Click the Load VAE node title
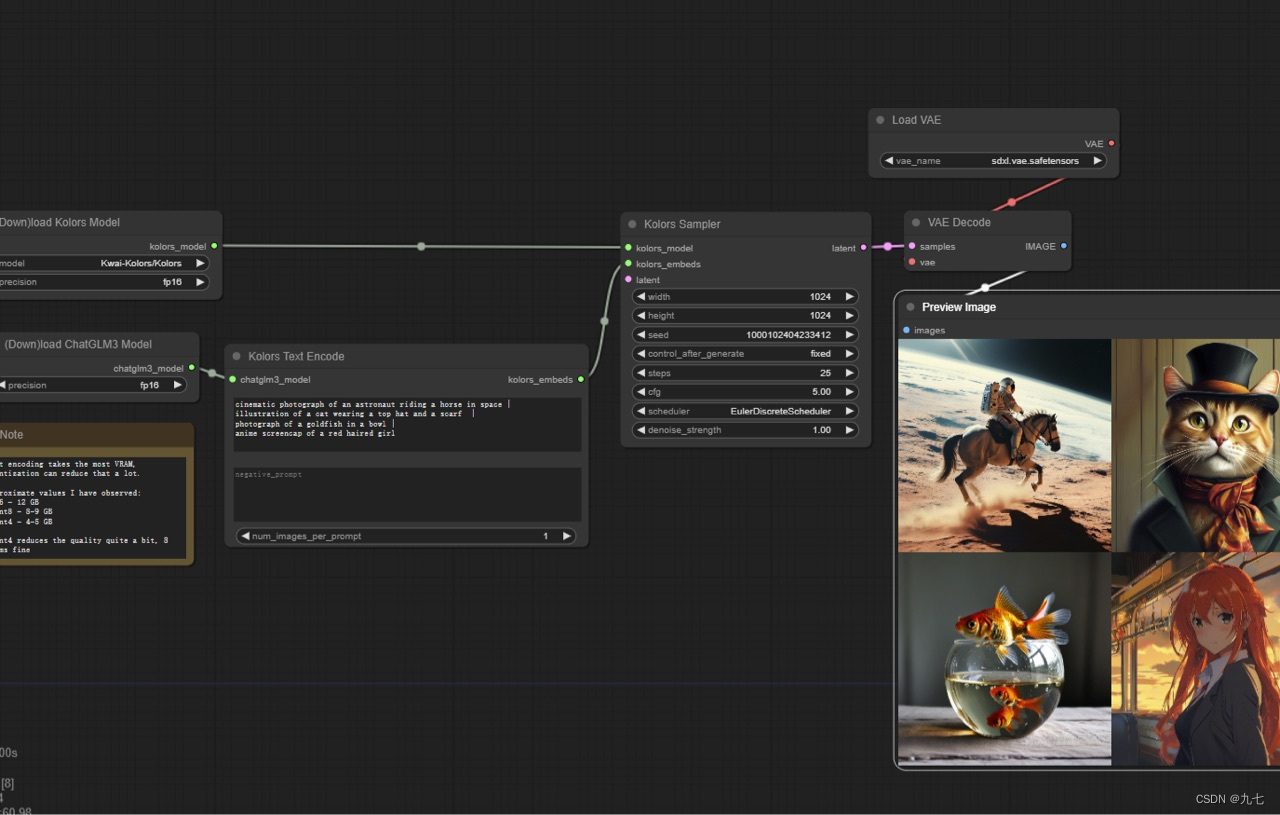 pos(916,120)
